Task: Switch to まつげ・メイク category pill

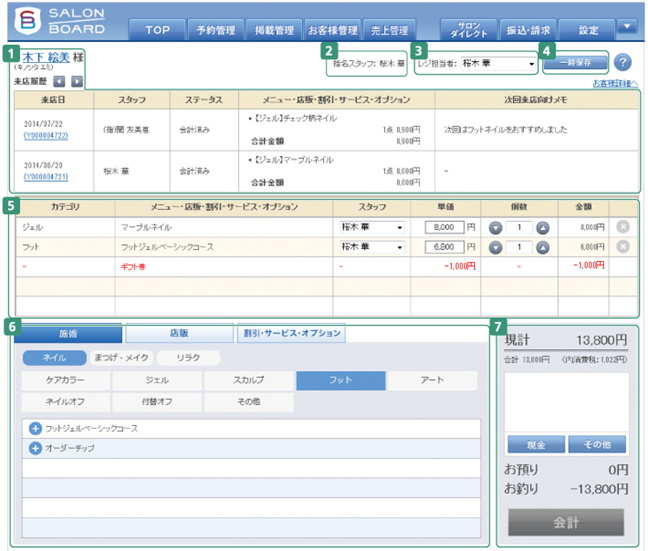Action: tap(120, 357)
